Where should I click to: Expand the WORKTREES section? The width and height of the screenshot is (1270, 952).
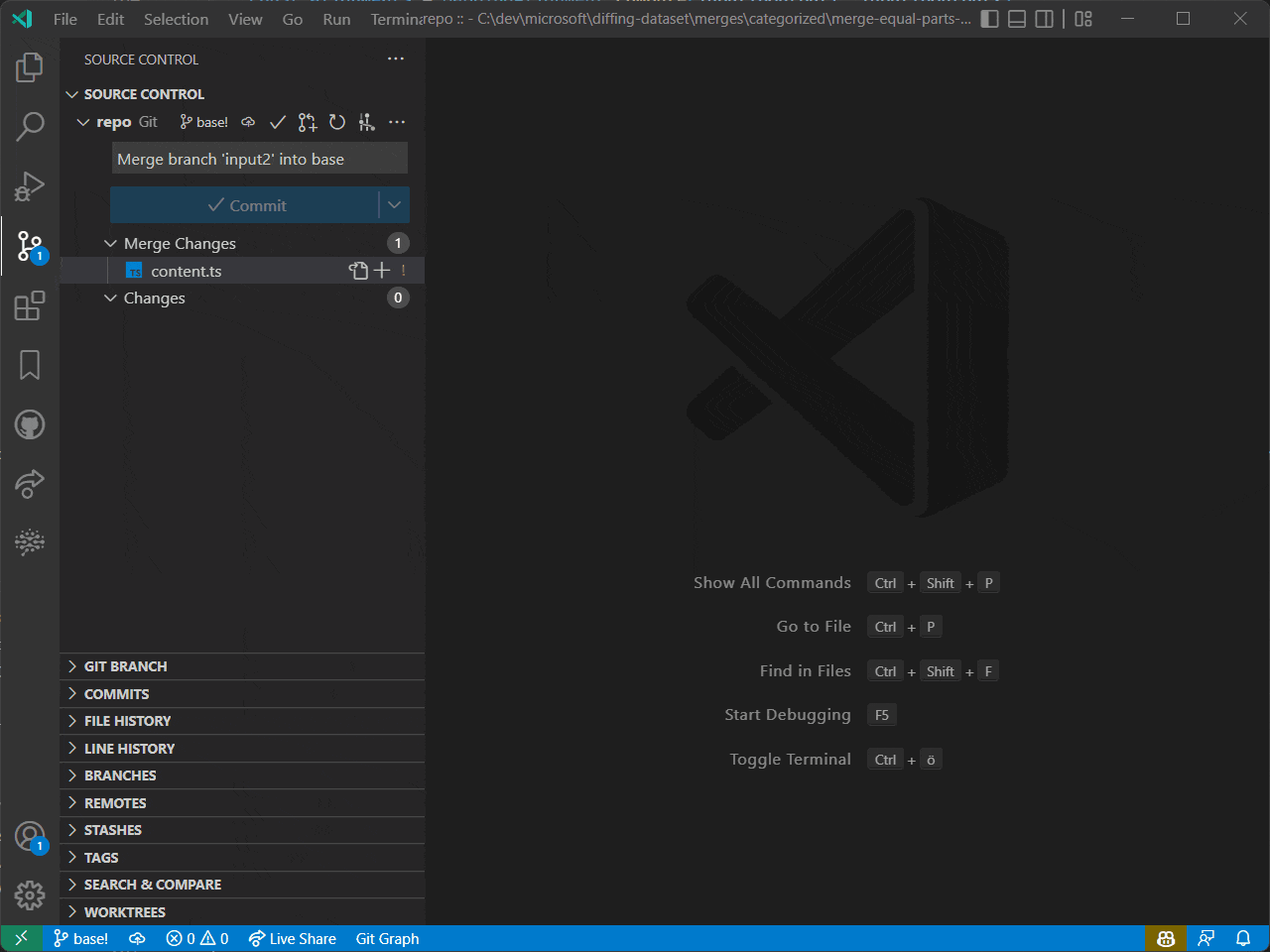coord(242,912)
